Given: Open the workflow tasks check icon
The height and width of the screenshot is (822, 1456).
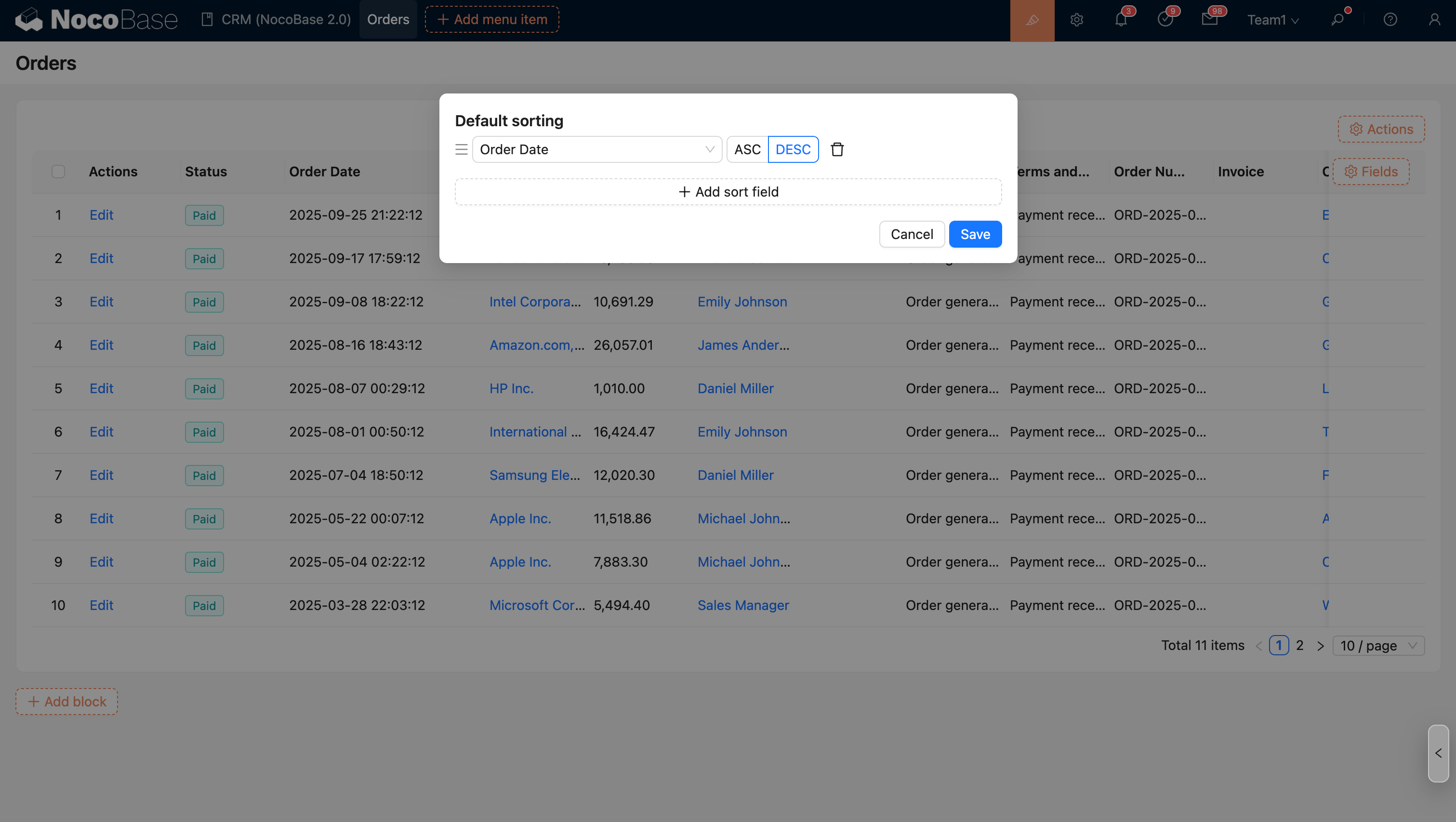Looking at the screenshot, I should pos(1165,20).
